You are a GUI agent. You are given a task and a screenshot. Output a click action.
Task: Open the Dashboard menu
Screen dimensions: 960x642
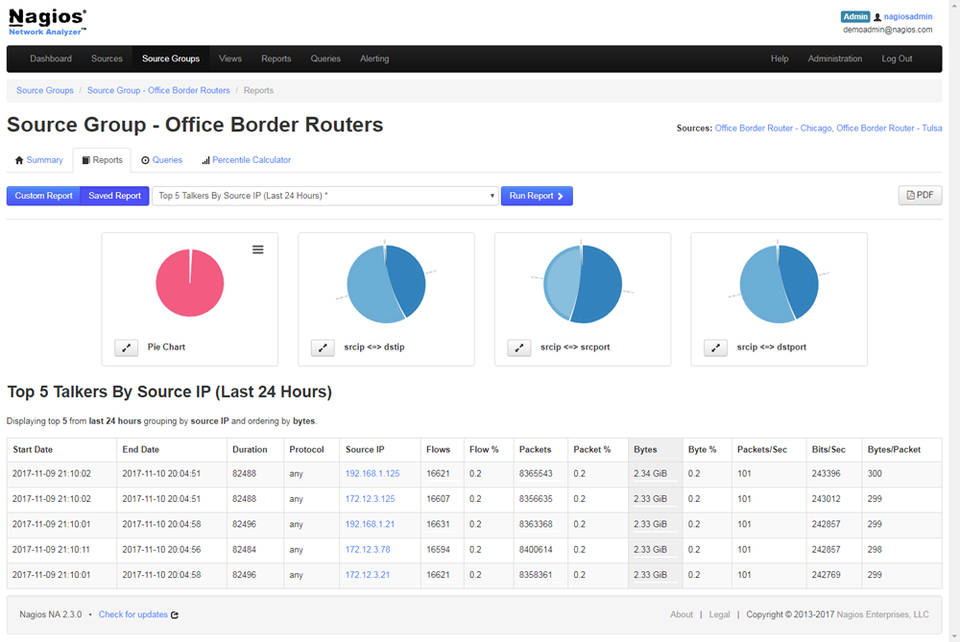point(51,59)
